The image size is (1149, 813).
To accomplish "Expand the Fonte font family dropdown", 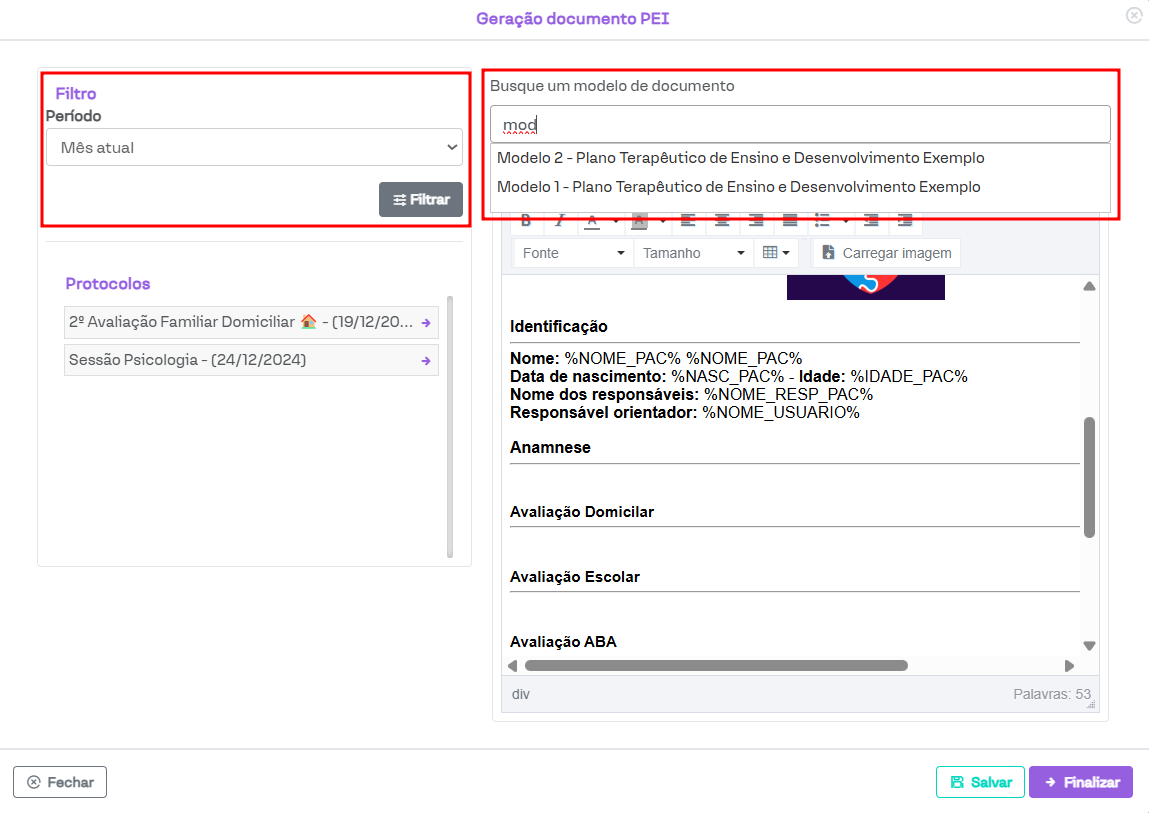I will pyautogui.click(x=573, y=253).
